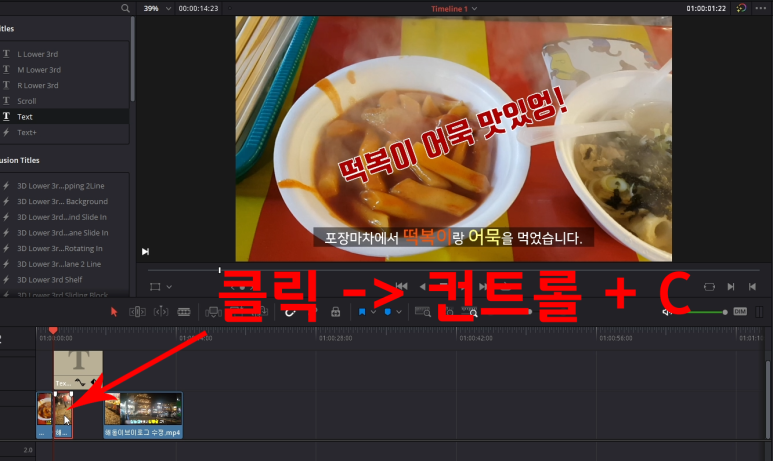Click the timeline vertical scrollbar on the right
The image size is (773, 461).
click(x=767, y=399)
